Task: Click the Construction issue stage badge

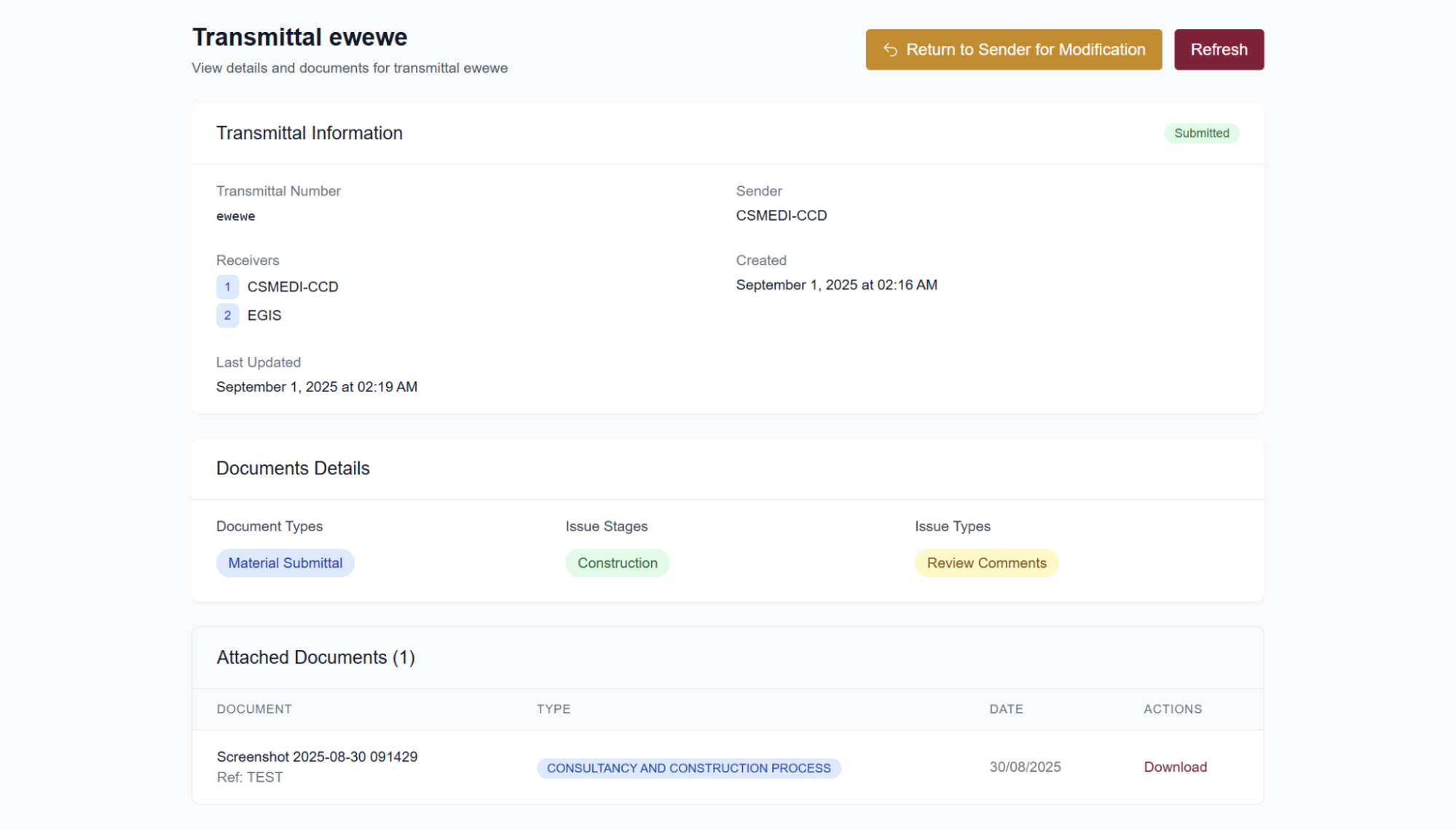Action: point(617,563)
